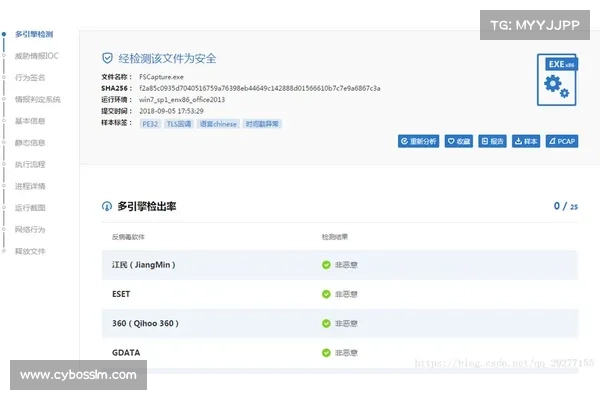Image resolution: width=600 pixels, height=400 pixels.
Task: Select 进程详情 sidebar entry
Action: [x=30, y=186]
